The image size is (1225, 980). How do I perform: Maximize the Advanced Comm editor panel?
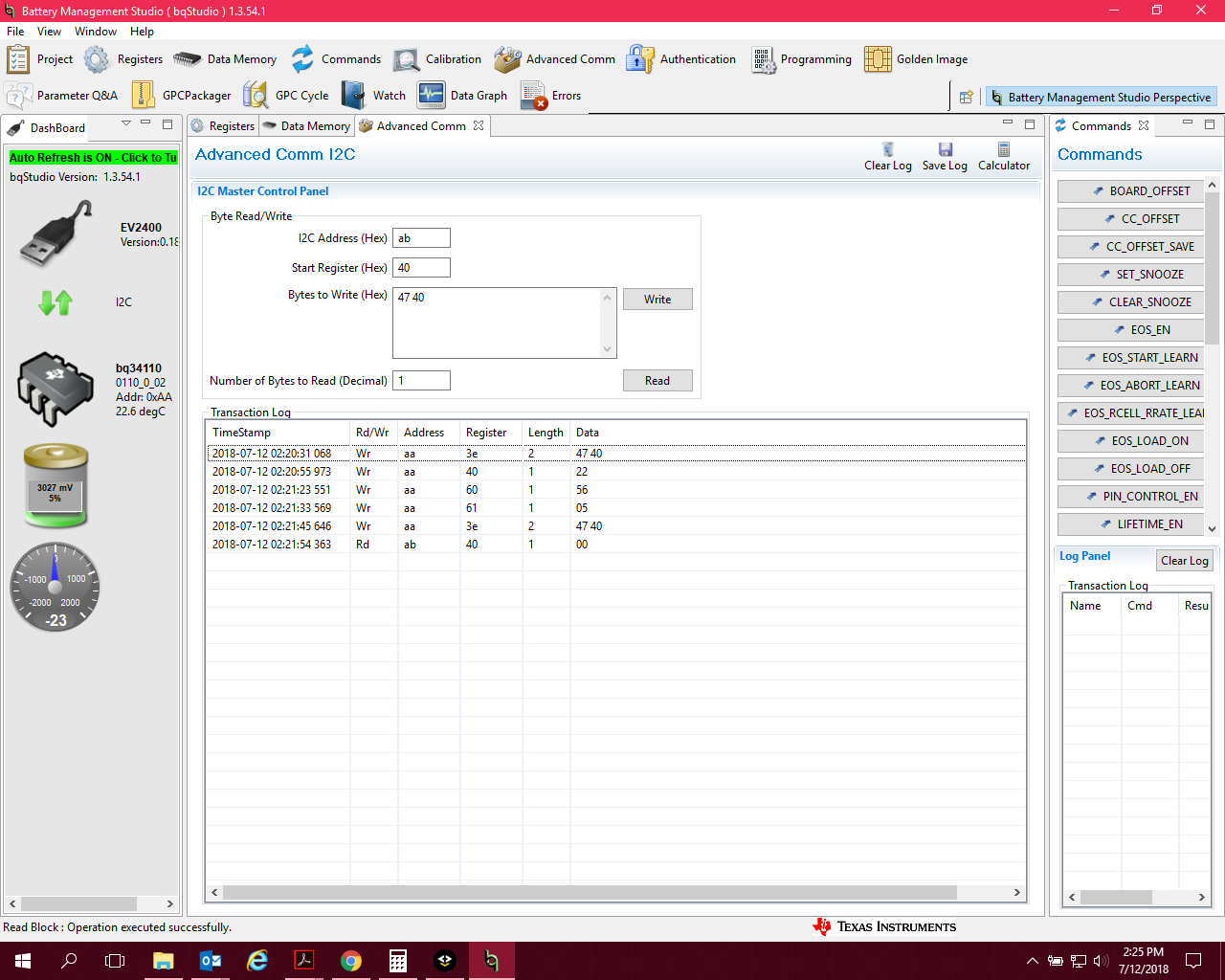[1030, 124]
